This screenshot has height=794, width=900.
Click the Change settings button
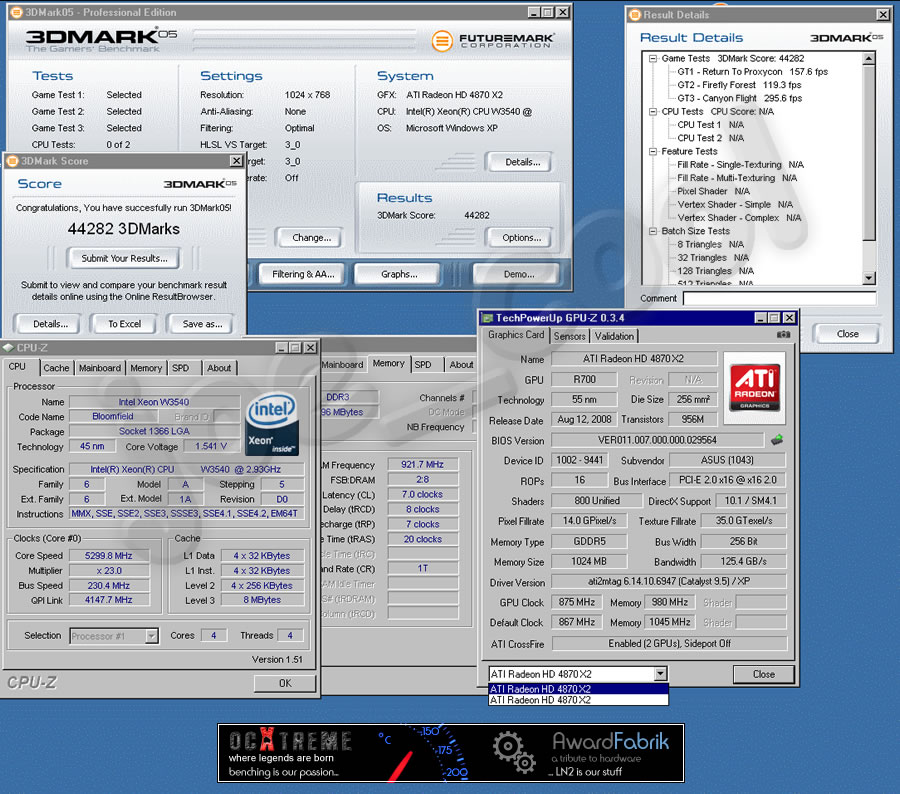(x=311, y=238)
